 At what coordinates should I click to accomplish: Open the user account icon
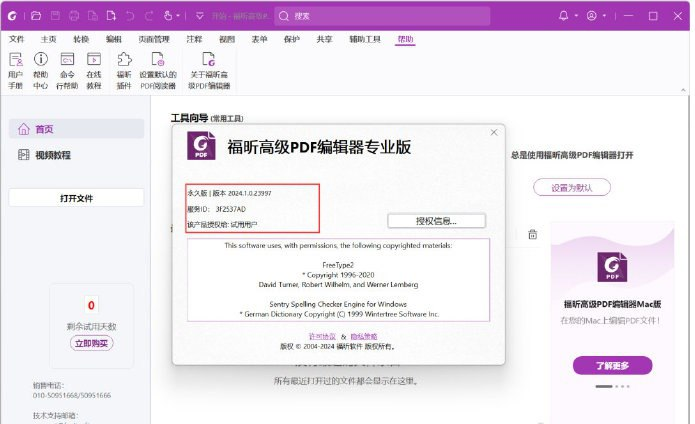pyautogui.click(x=592, y=16)
